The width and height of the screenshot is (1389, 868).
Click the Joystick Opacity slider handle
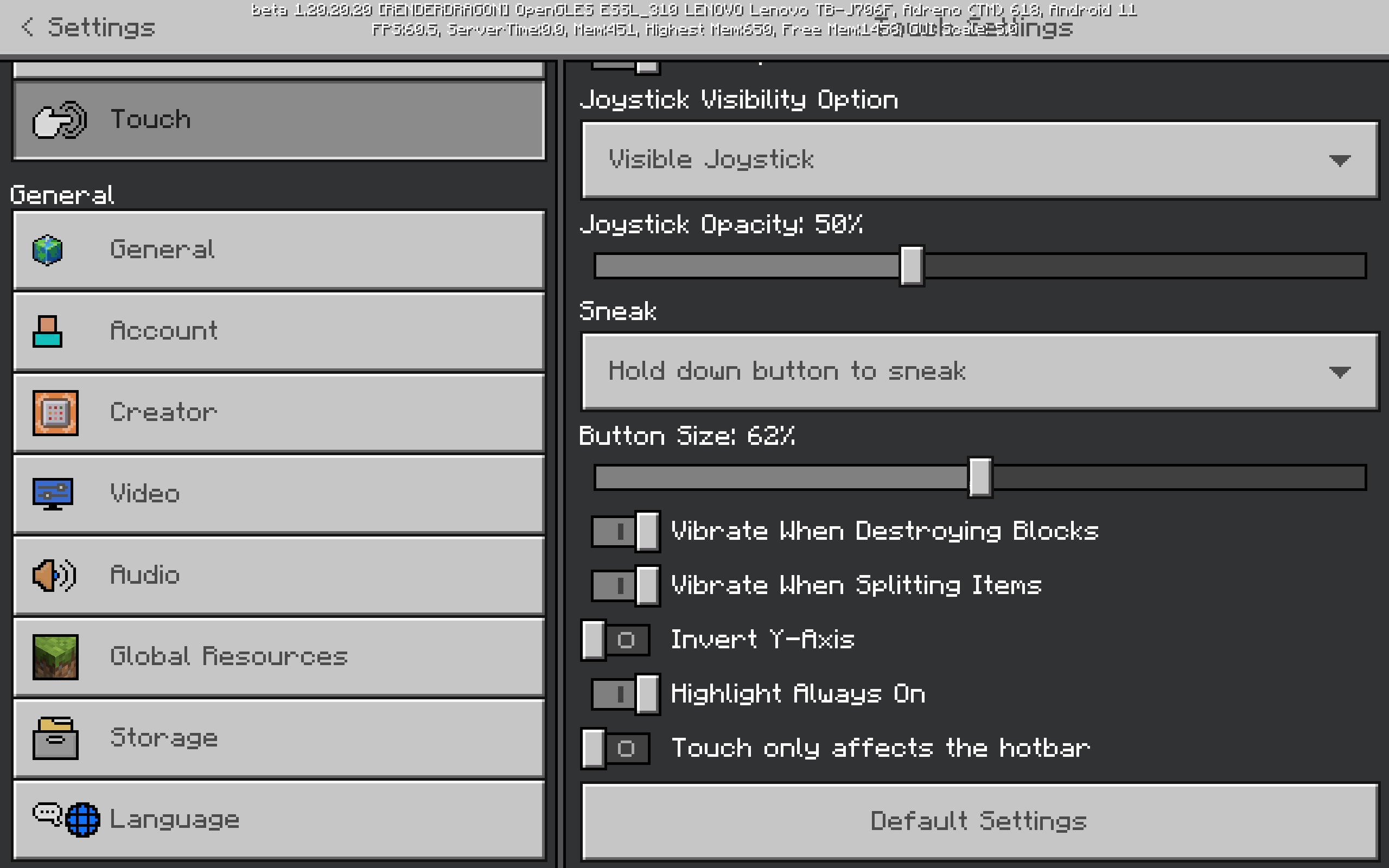(x=912, y=266)
